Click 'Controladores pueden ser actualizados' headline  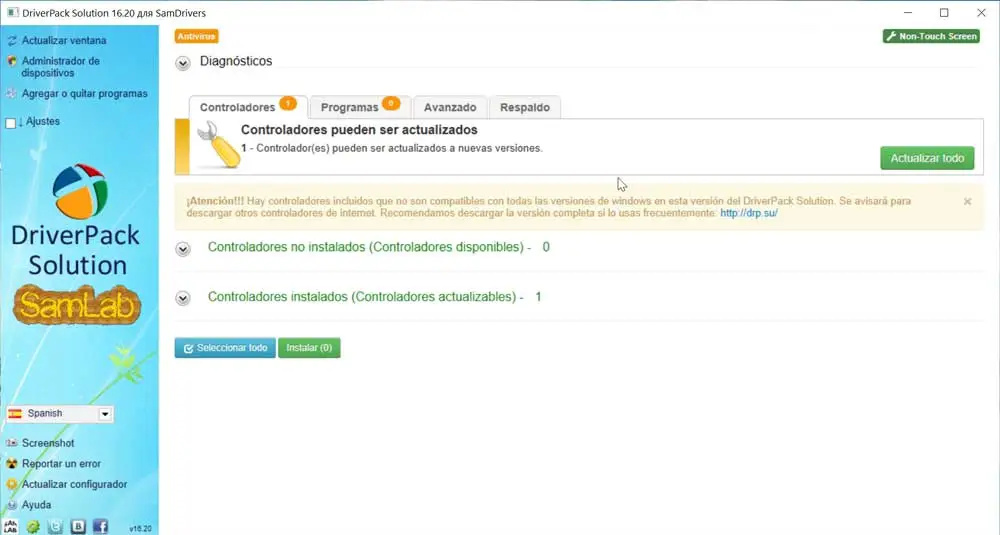[x=359, y=129]
